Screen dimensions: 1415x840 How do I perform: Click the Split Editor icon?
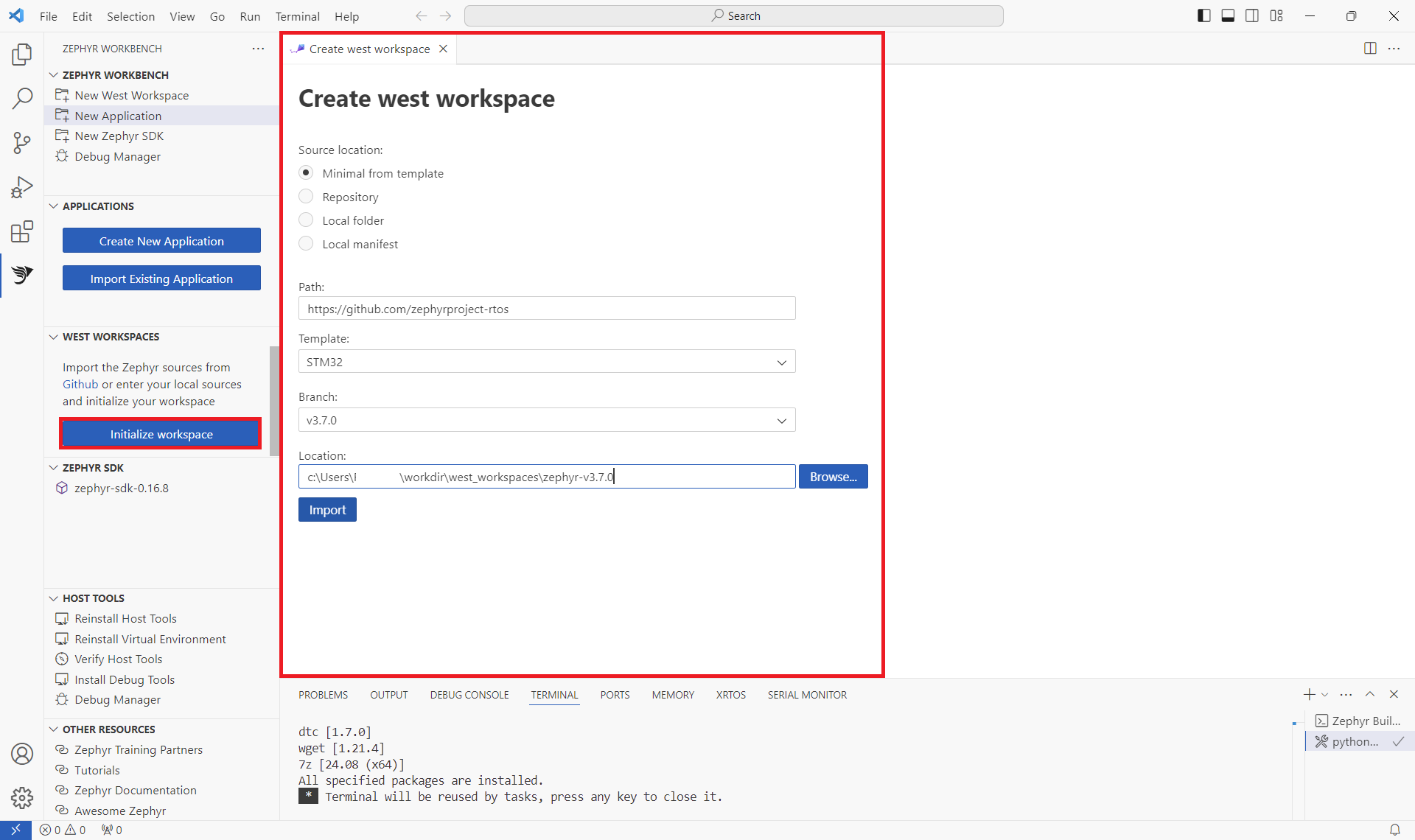click(x=1370, y=49)
